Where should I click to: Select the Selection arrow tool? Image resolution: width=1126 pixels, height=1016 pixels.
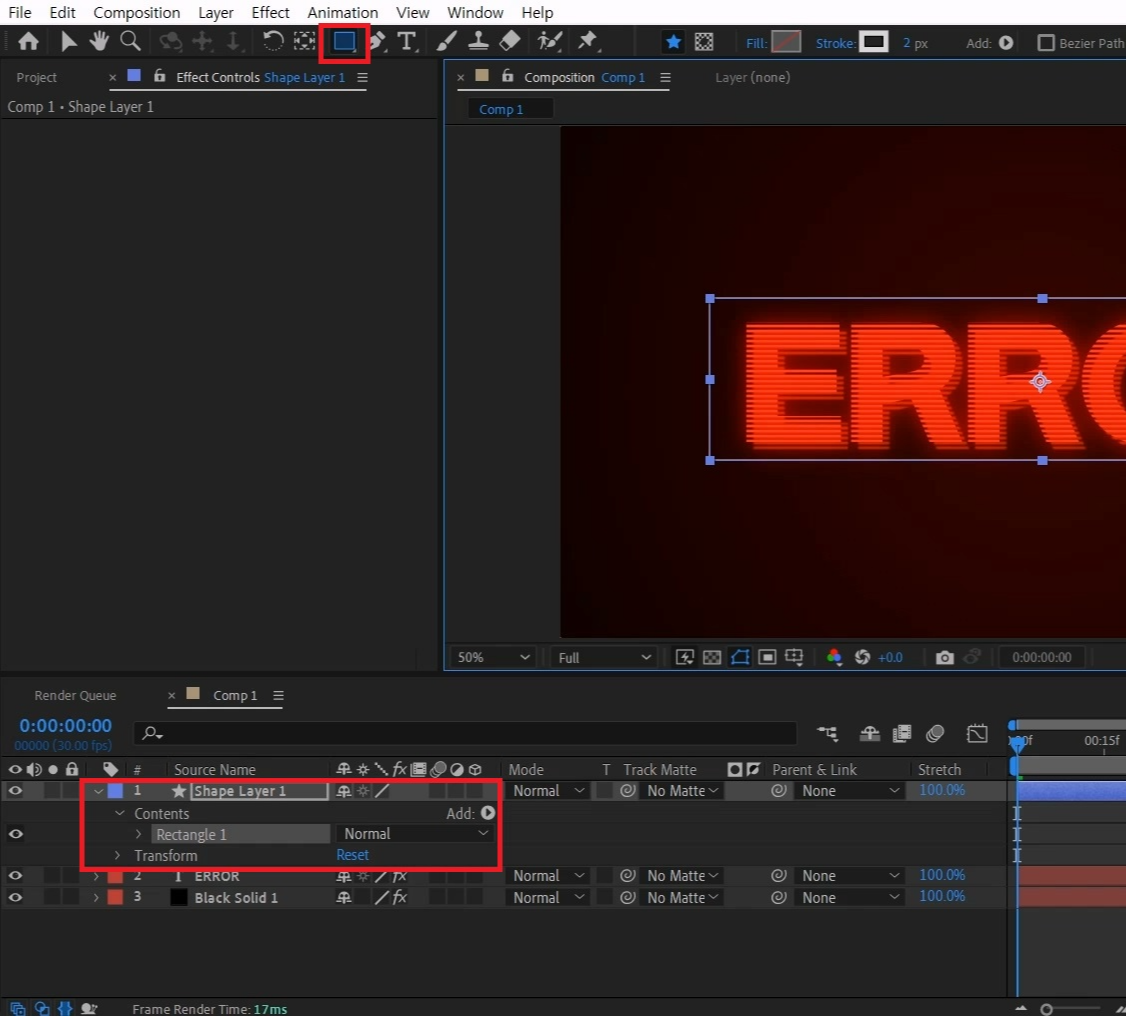68,42
